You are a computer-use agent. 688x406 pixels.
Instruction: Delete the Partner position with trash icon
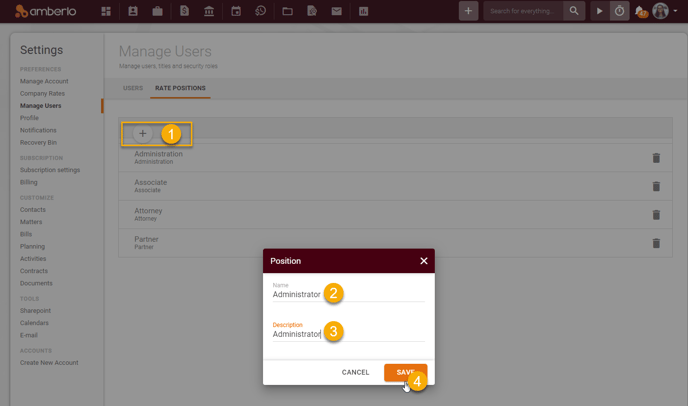coord(656,243)
